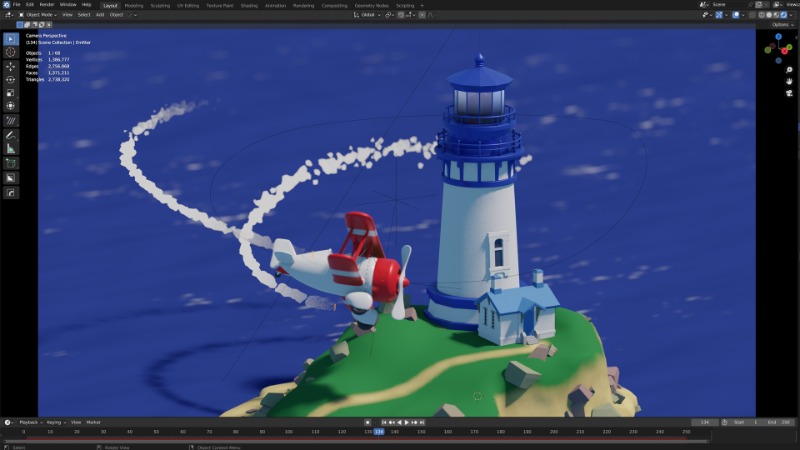Click the Playback button in timeline

click(28, 422)
